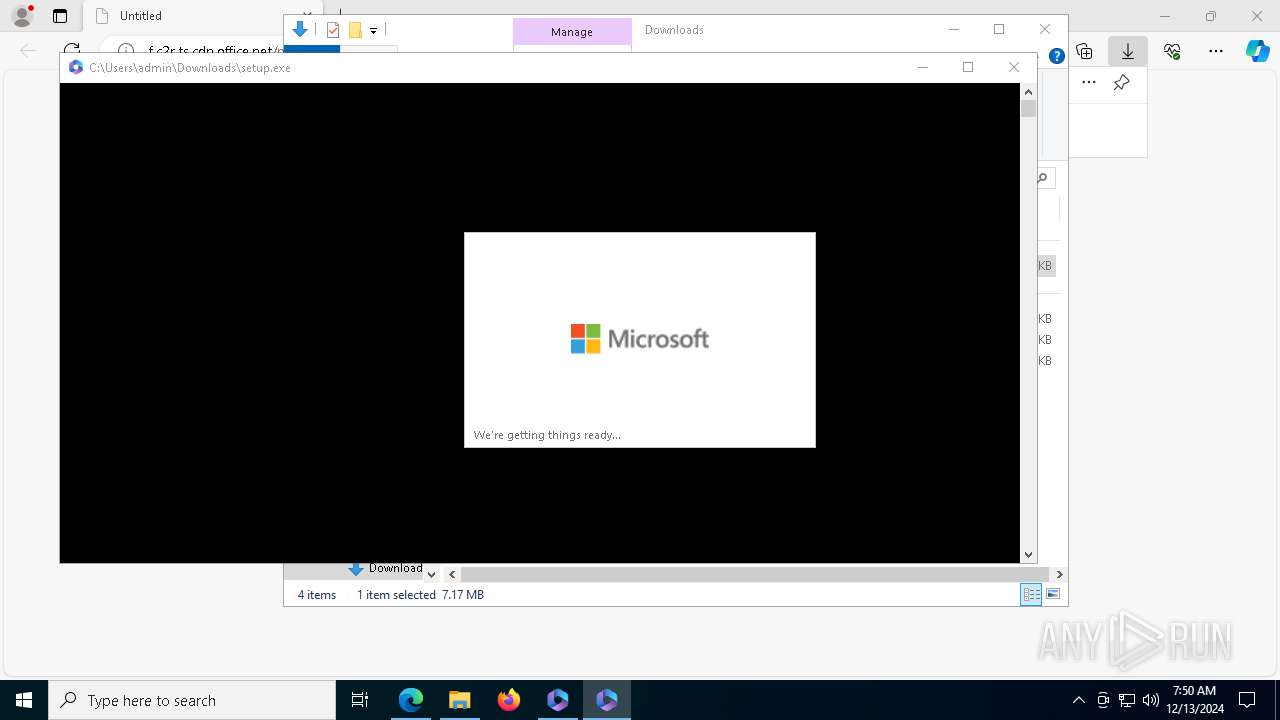Click "1 item selected 7.17 MB" status text
The height and width of the screenshot is (720, 1280).
420,595
